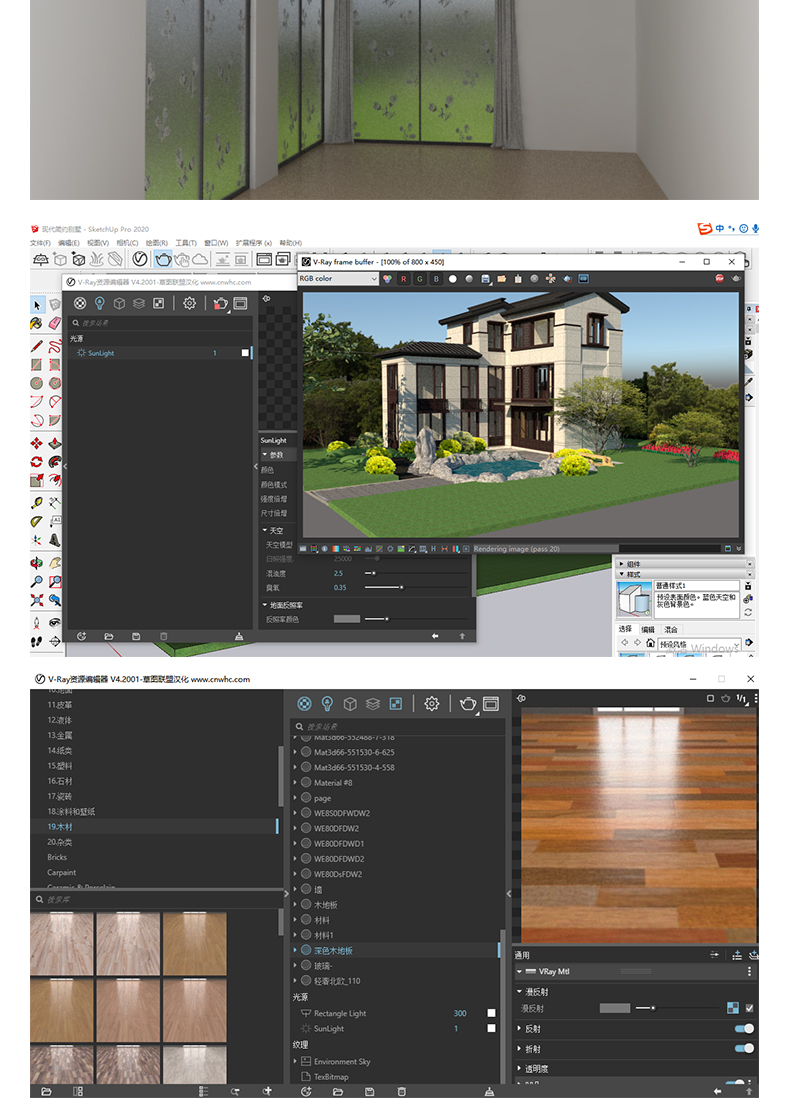Collapse the 天空 section in SunLight settings
Image resolution: width=790 pixels, height=1116 pixels.
tap(265, 530)
